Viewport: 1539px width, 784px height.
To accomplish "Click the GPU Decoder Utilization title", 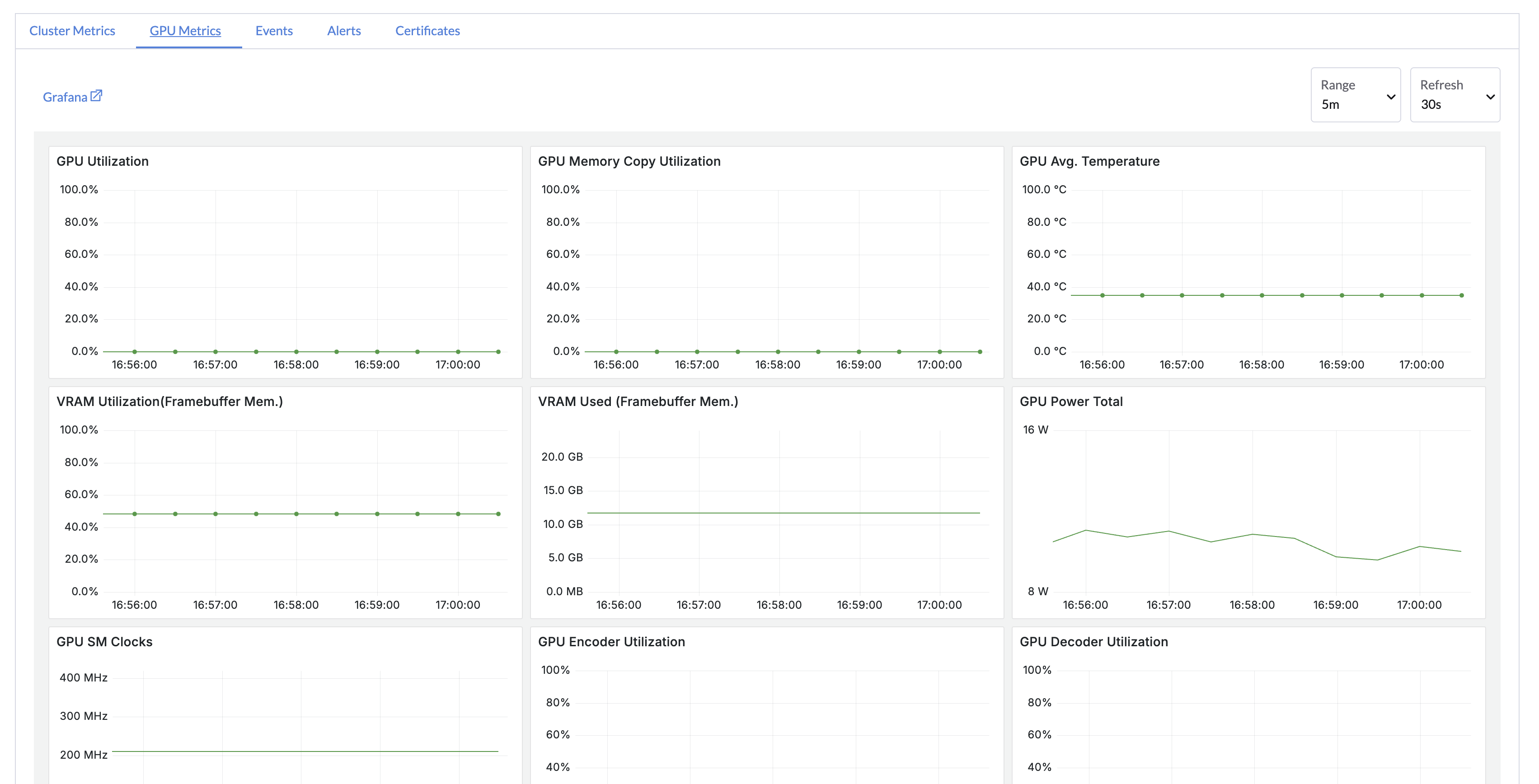I will pyautogui.click(x=1094, y=641).
